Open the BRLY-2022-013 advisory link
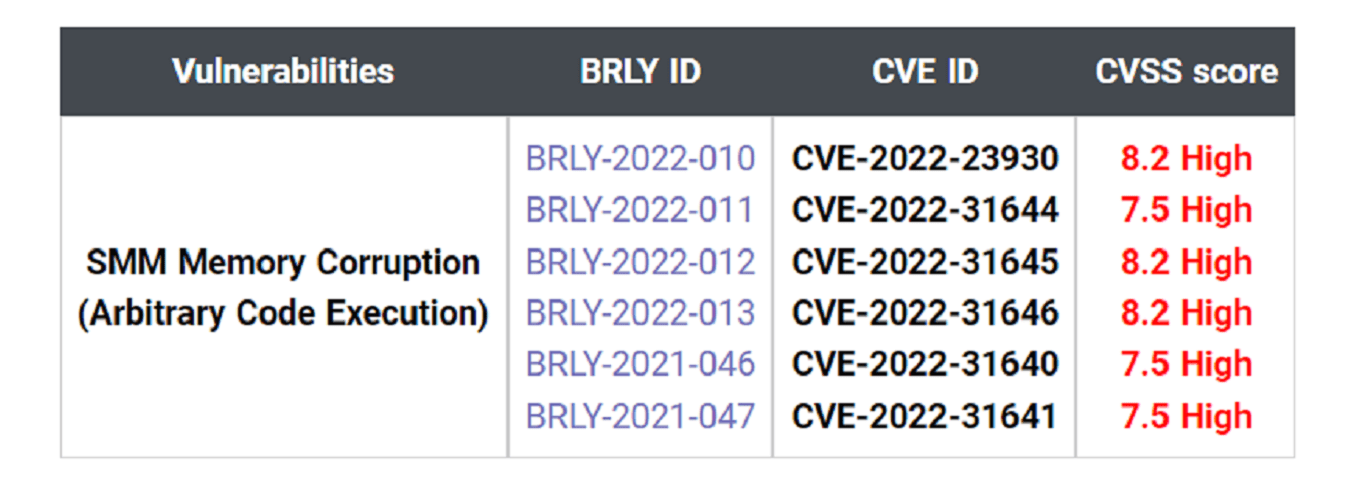1353x500 pixels. (640, 313)
